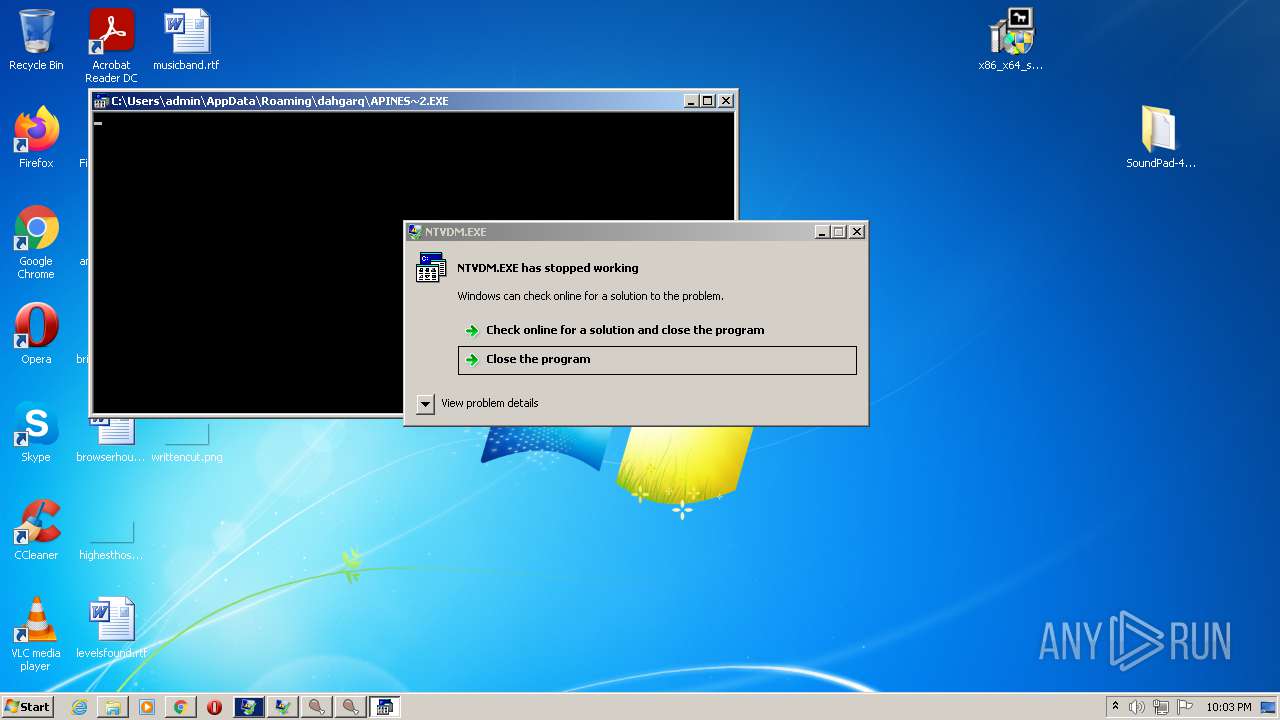Click the Show desktop button
This screenshot has width=1280, height=720.
pos(1269,707)
